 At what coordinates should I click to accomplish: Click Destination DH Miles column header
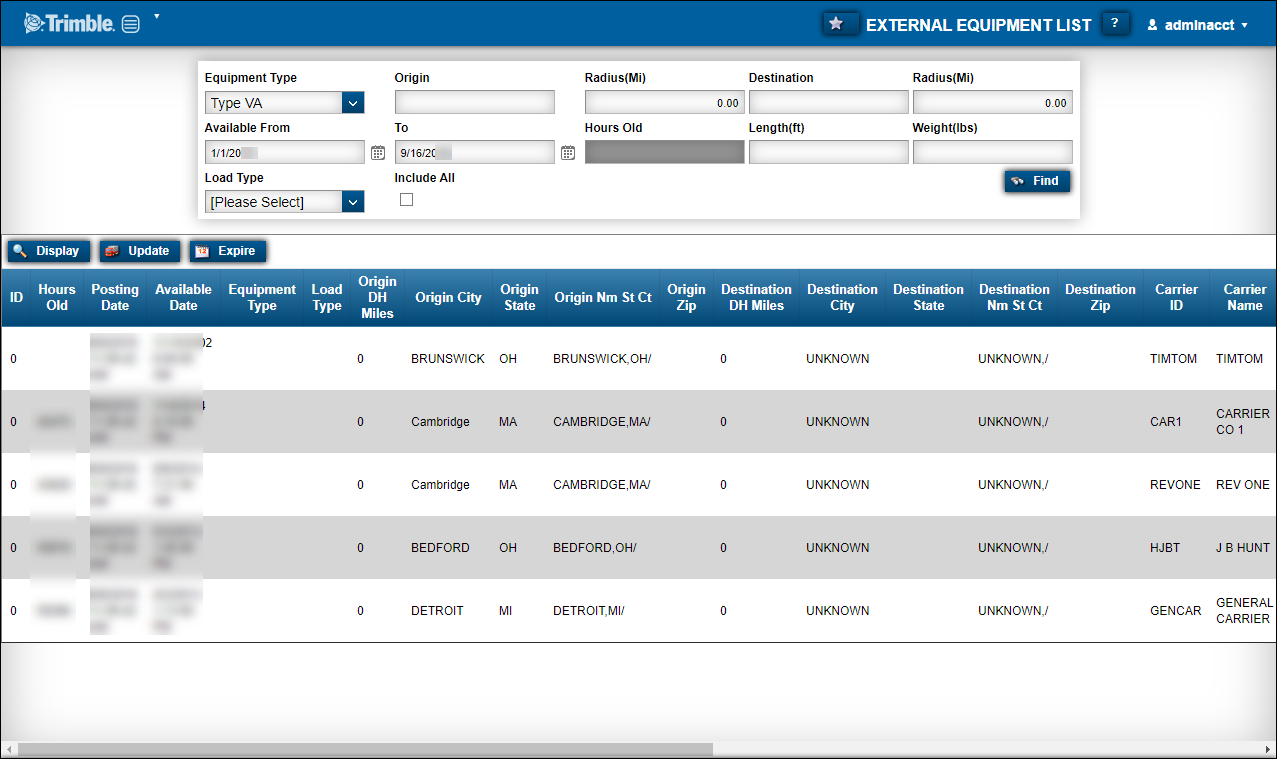pos(756,297)
